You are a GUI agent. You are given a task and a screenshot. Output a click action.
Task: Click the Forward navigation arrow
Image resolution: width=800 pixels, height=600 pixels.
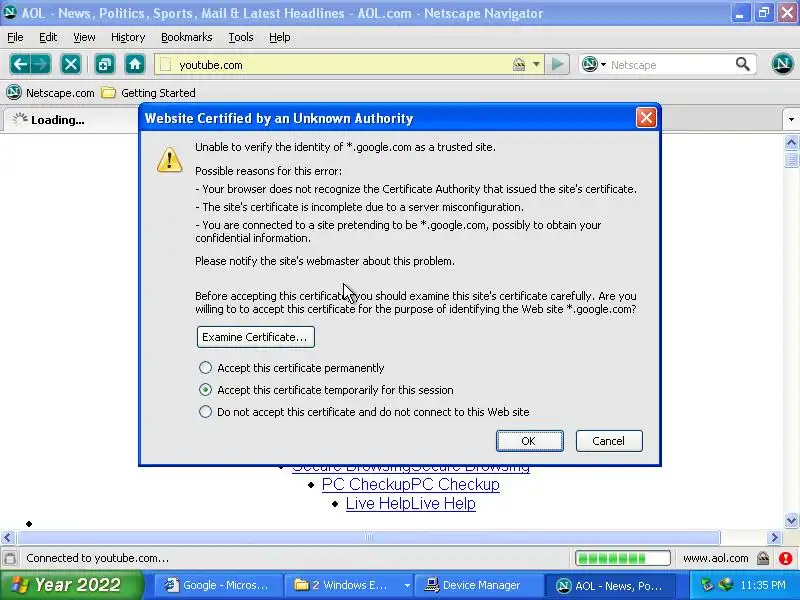[41, 64]
